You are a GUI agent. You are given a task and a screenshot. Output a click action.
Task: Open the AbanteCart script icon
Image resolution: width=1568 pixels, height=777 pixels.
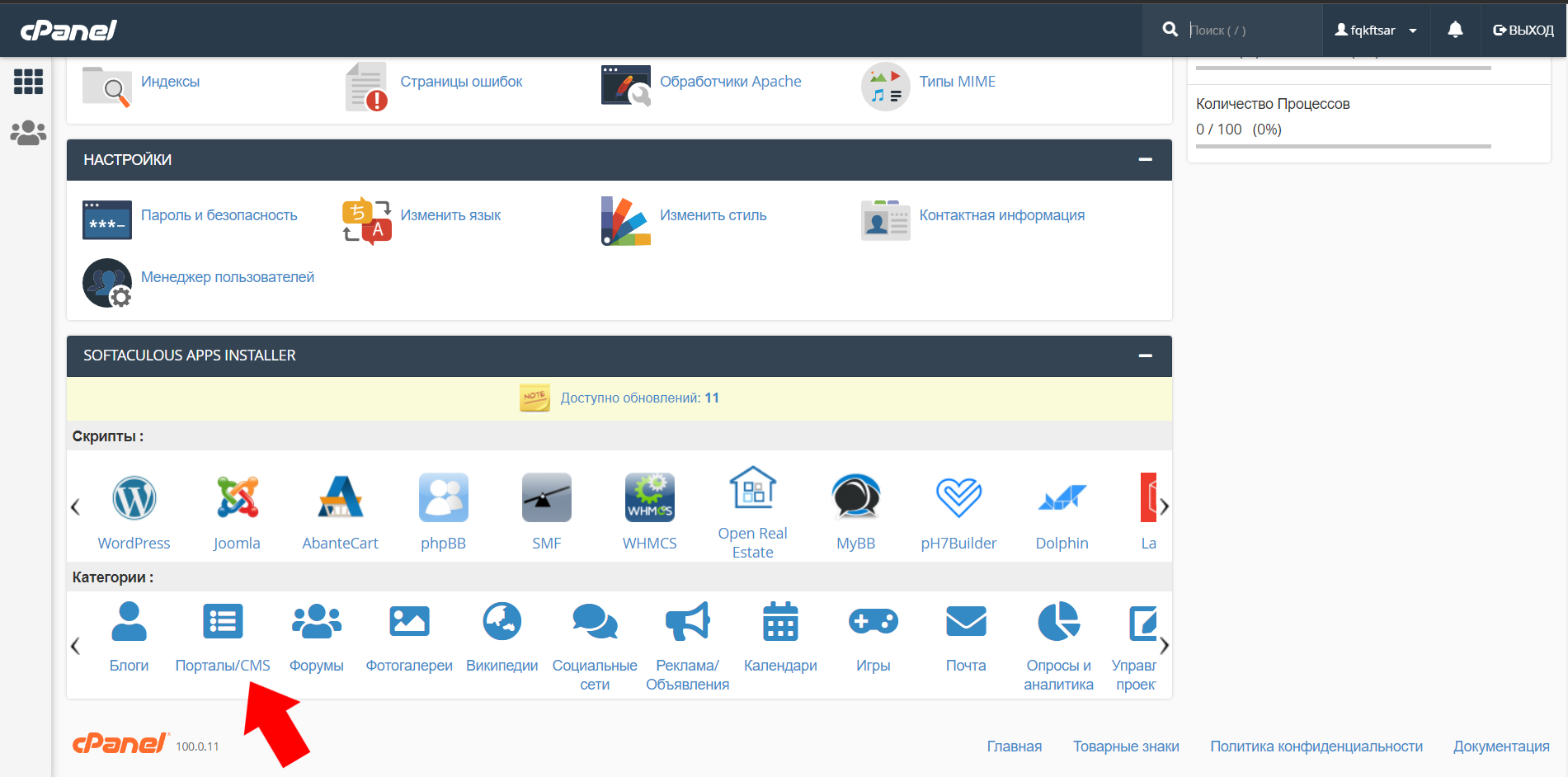tap(340, 497)
